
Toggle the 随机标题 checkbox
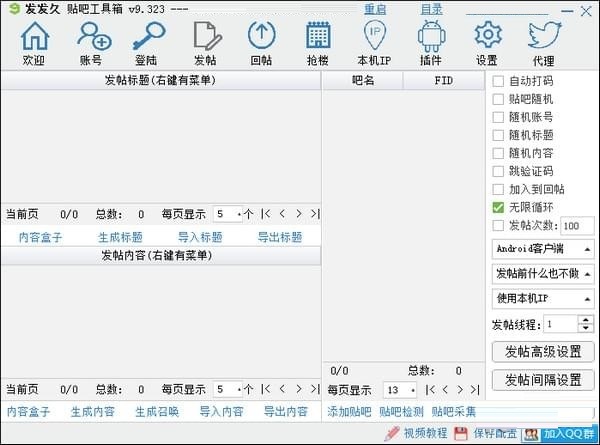498,135
